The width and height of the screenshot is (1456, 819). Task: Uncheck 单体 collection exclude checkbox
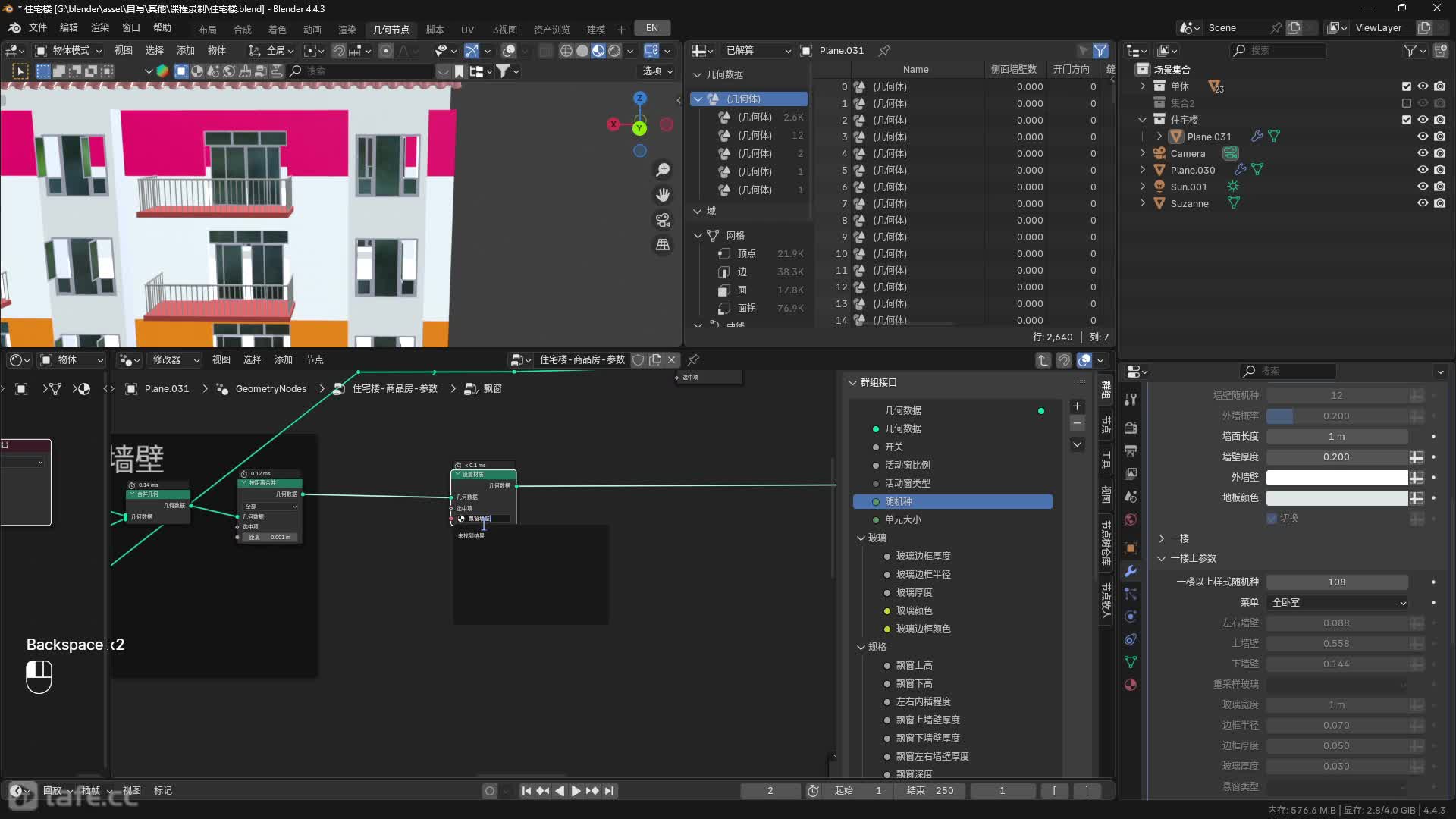click(1407, 86)
